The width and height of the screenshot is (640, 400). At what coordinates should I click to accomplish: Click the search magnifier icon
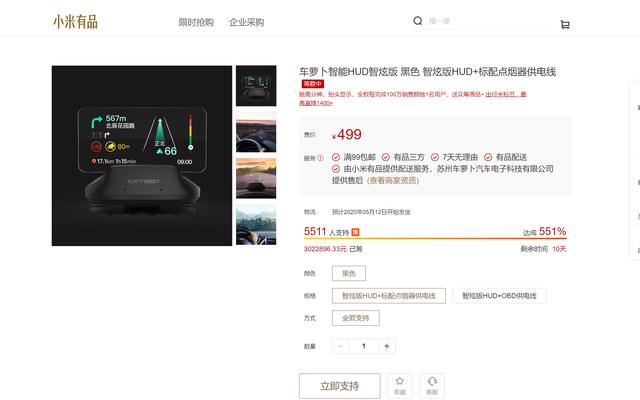[418, 21]
